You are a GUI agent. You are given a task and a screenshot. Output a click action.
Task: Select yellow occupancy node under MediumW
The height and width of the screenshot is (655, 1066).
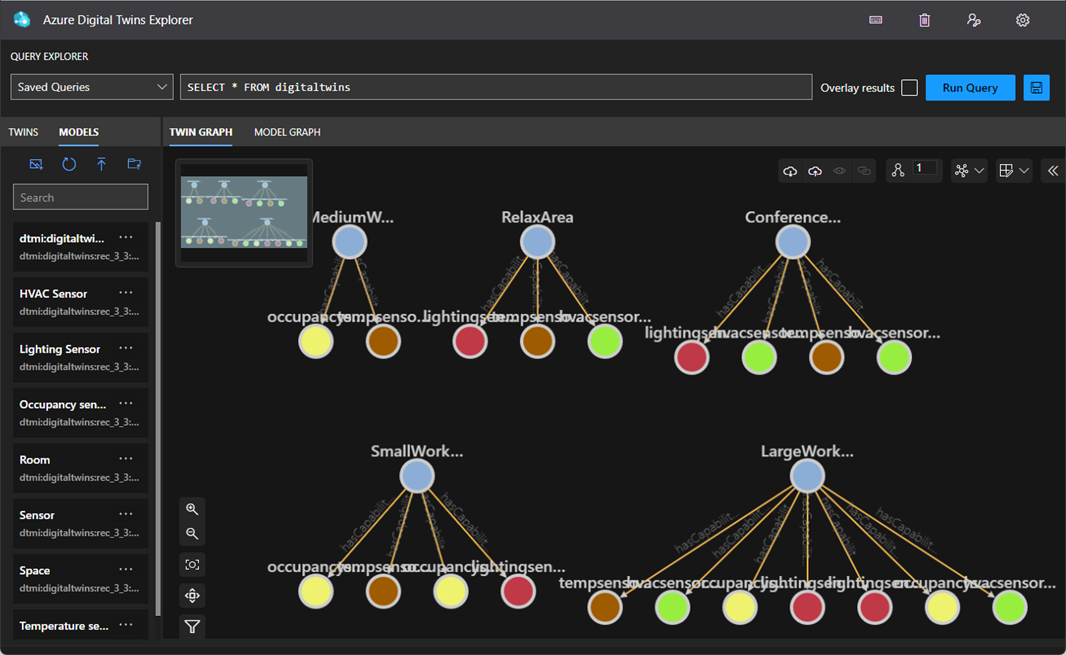tap(316, 341)
